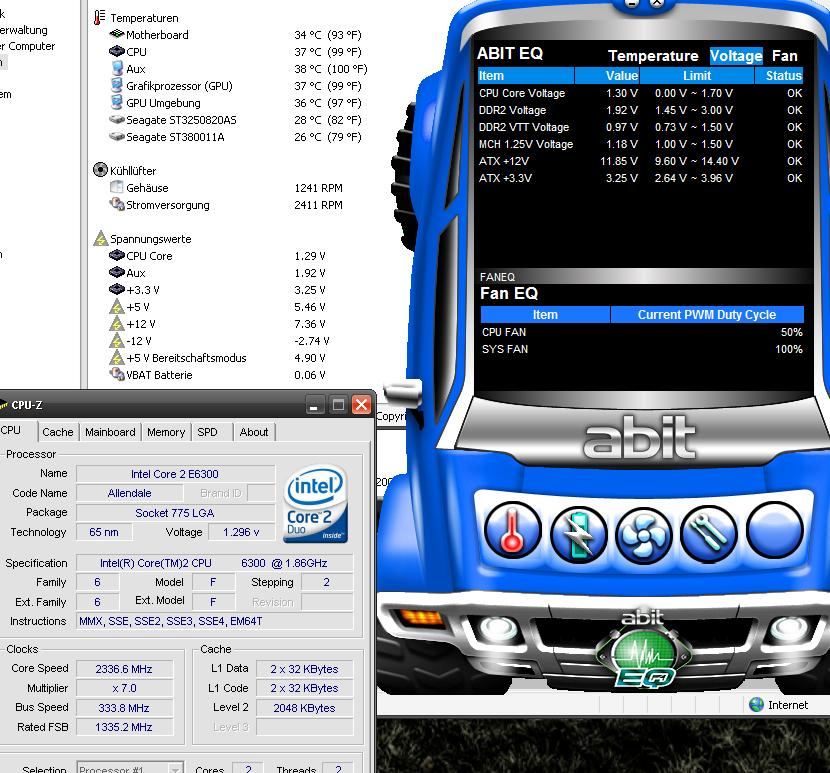Open the fan button in ABIT EQ

(x=644, y=535)
